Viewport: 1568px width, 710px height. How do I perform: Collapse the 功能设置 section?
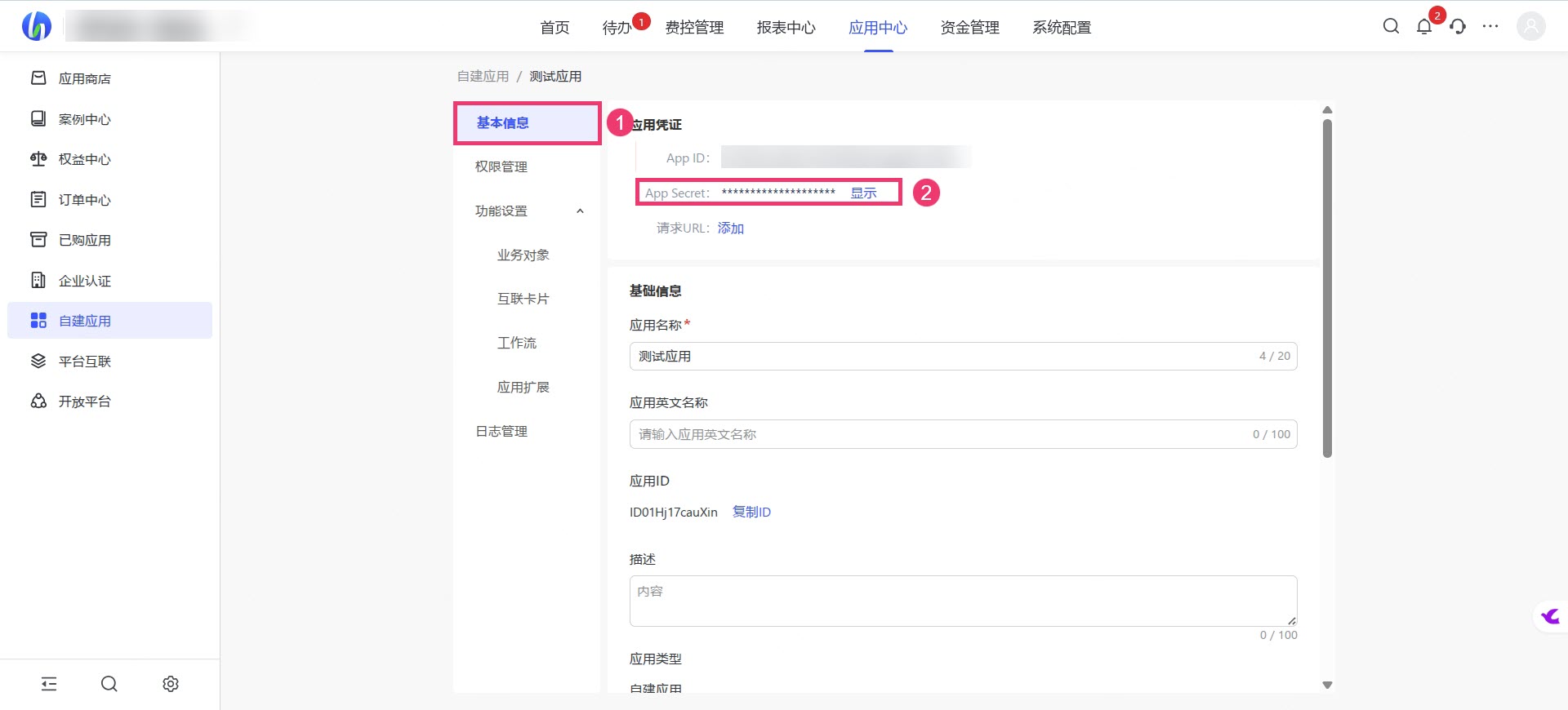click(580, 211)
